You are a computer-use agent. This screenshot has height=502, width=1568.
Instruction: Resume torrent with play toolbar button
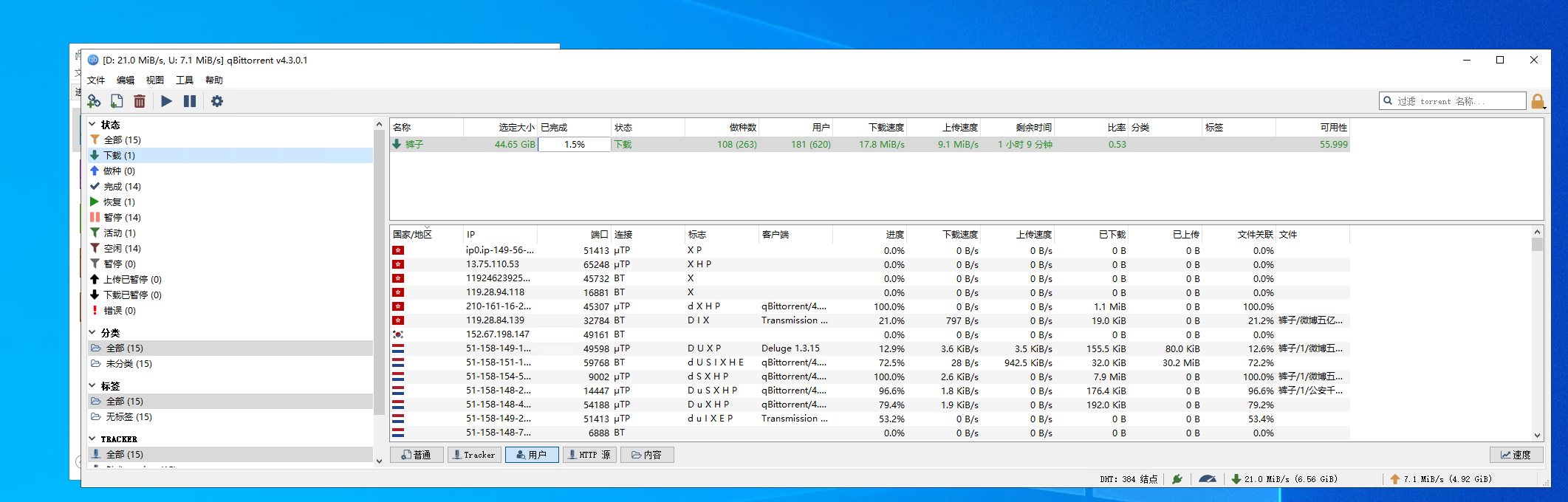167,101
